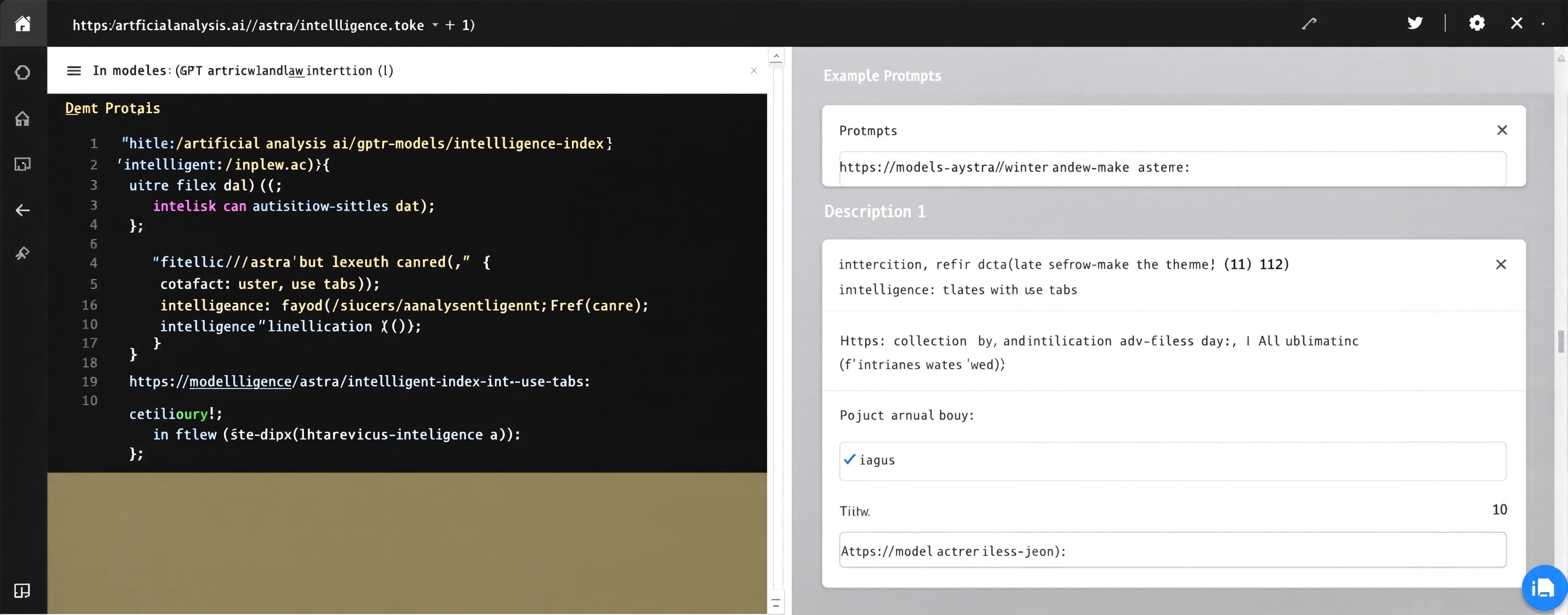The image size is (1568, 615).
Task: Open the hexagon icon in left sidebar
Action: 23,73
